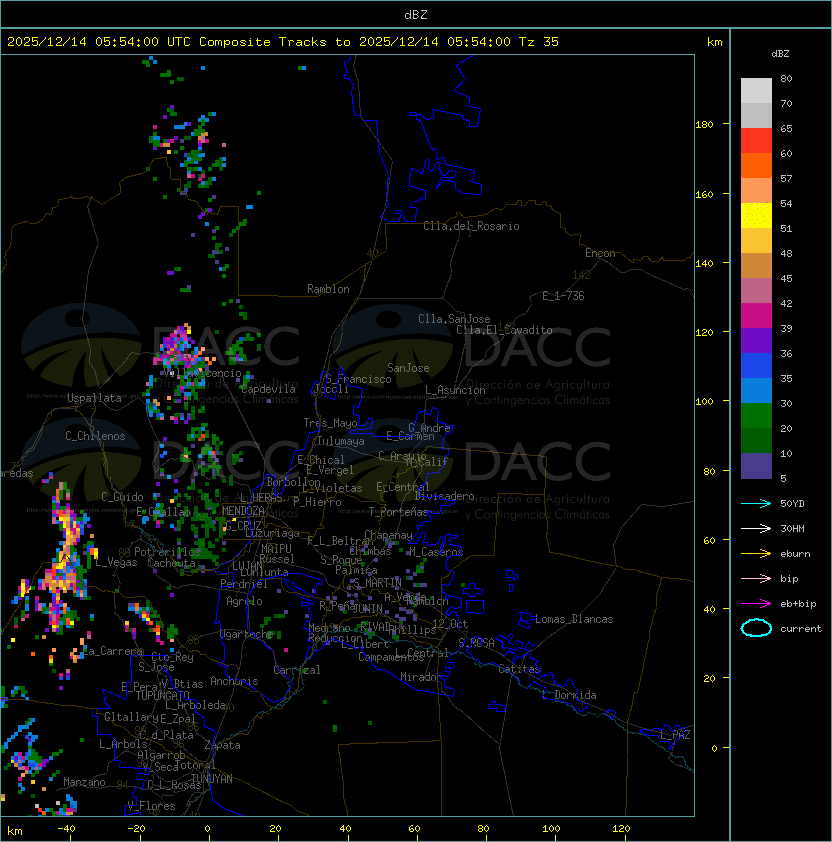The height and width of the screenshot is (842, 832).
Task: Click the Villavicencio label on the map
Action: coord(202,373)
